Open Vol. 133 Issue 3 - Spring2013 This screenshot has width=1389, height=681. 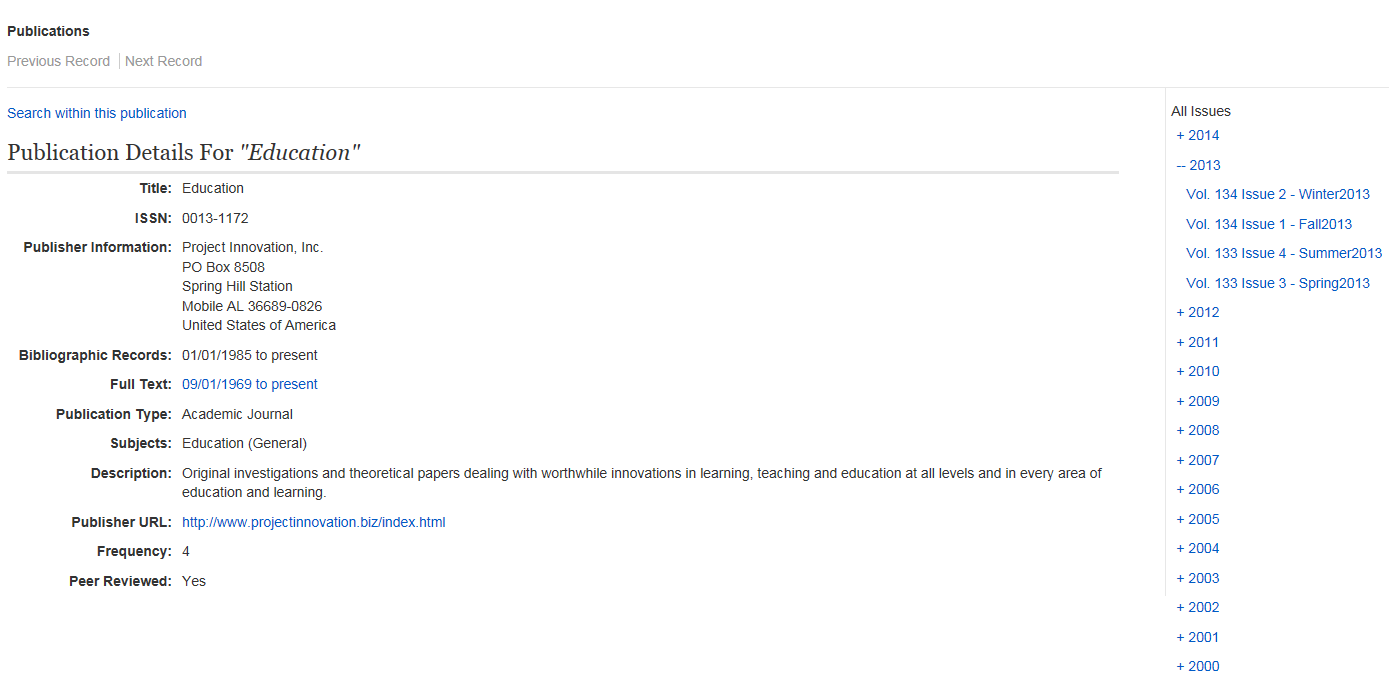coord(1277,284)
